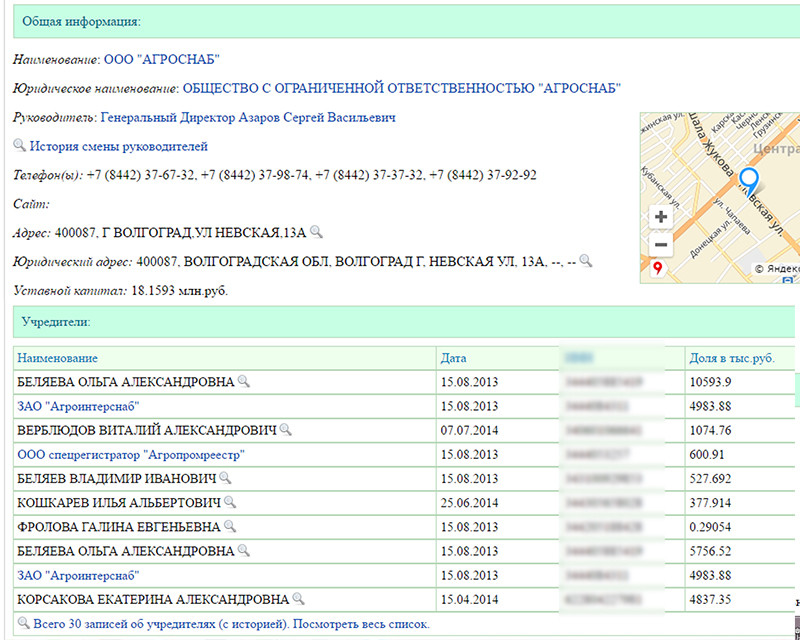
Task: Select phone number +7 (8442) 37-37-32
Action: click(x=369, y=175)
